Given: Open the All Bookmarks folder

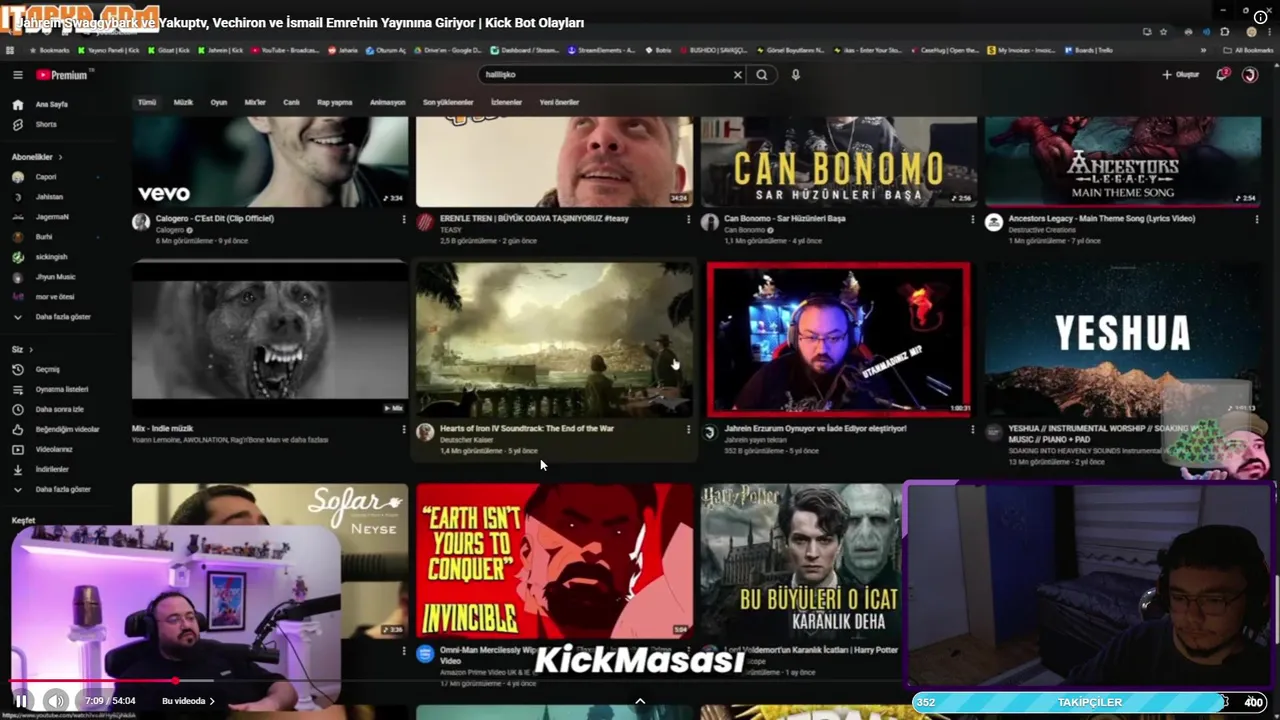Looking at the screenshot, I should pyautogui.click(x=1249, y=50).
